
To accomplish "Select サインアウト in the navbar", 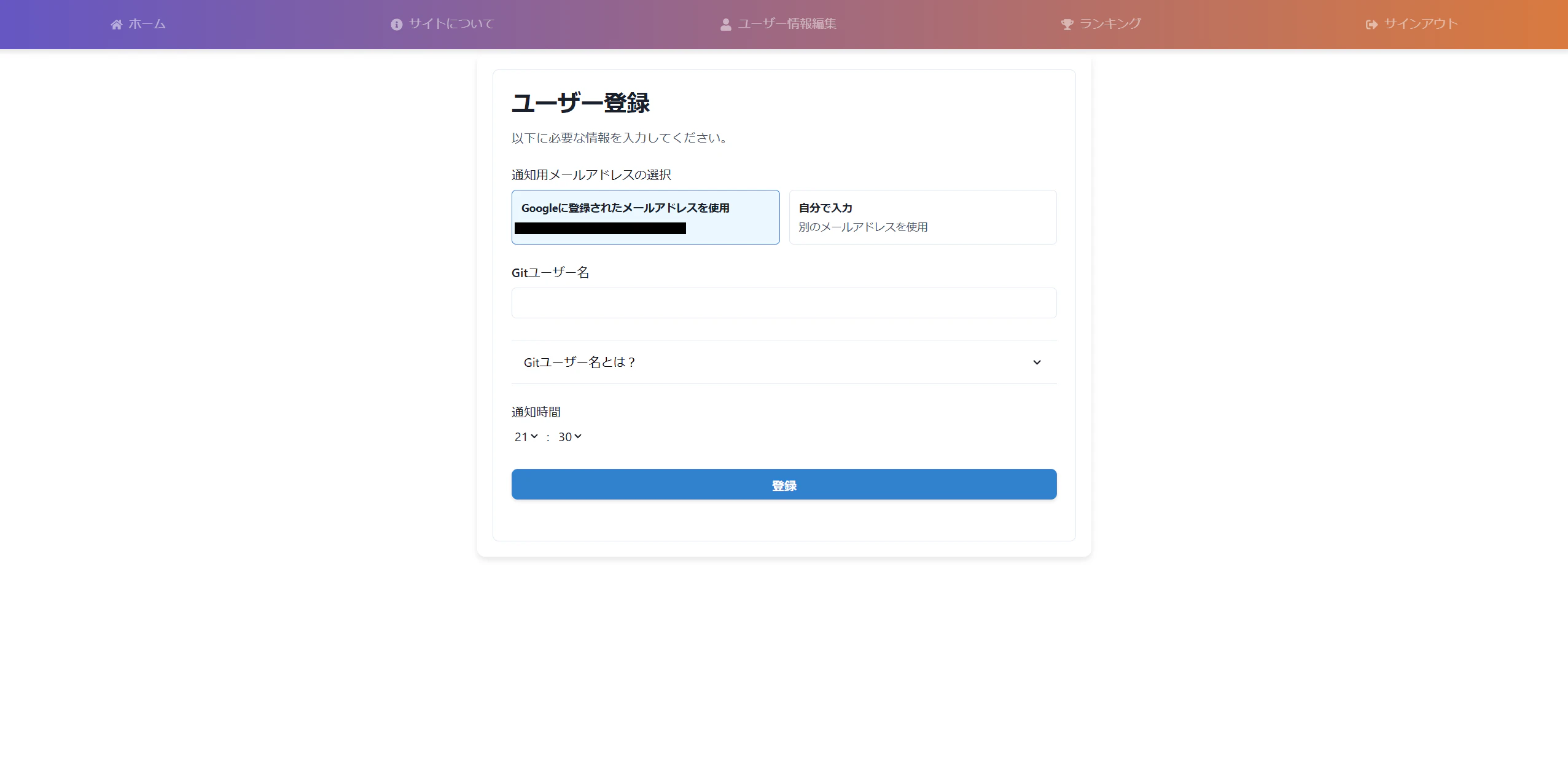I will pos(1412,24).
